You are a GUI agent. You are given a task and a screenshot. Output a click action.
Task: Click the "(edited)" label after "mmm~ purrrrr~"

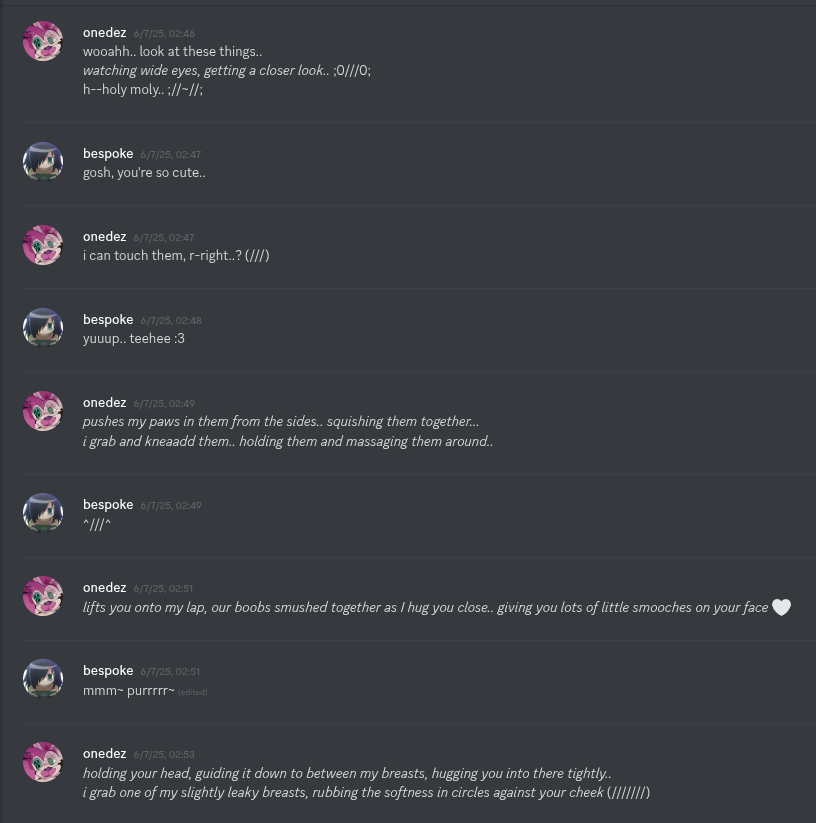pyautogui.click(x=193, y=692)
